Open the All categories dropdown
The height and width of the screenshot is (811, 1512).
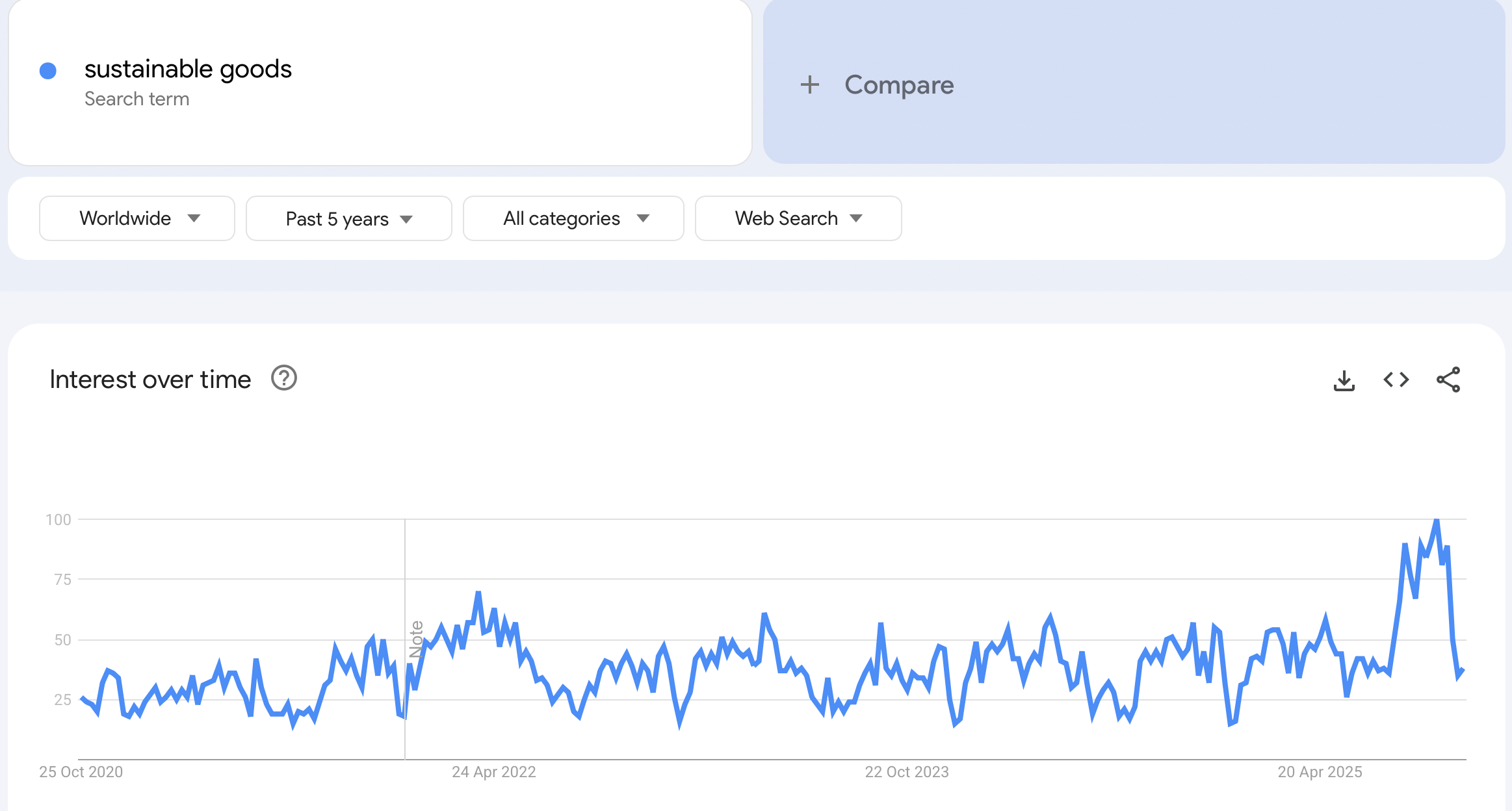coord(573,218)
